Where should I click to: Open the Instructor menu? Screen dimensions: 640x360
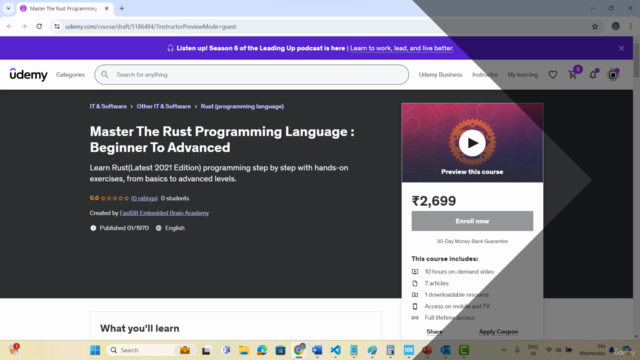(485, 75)
